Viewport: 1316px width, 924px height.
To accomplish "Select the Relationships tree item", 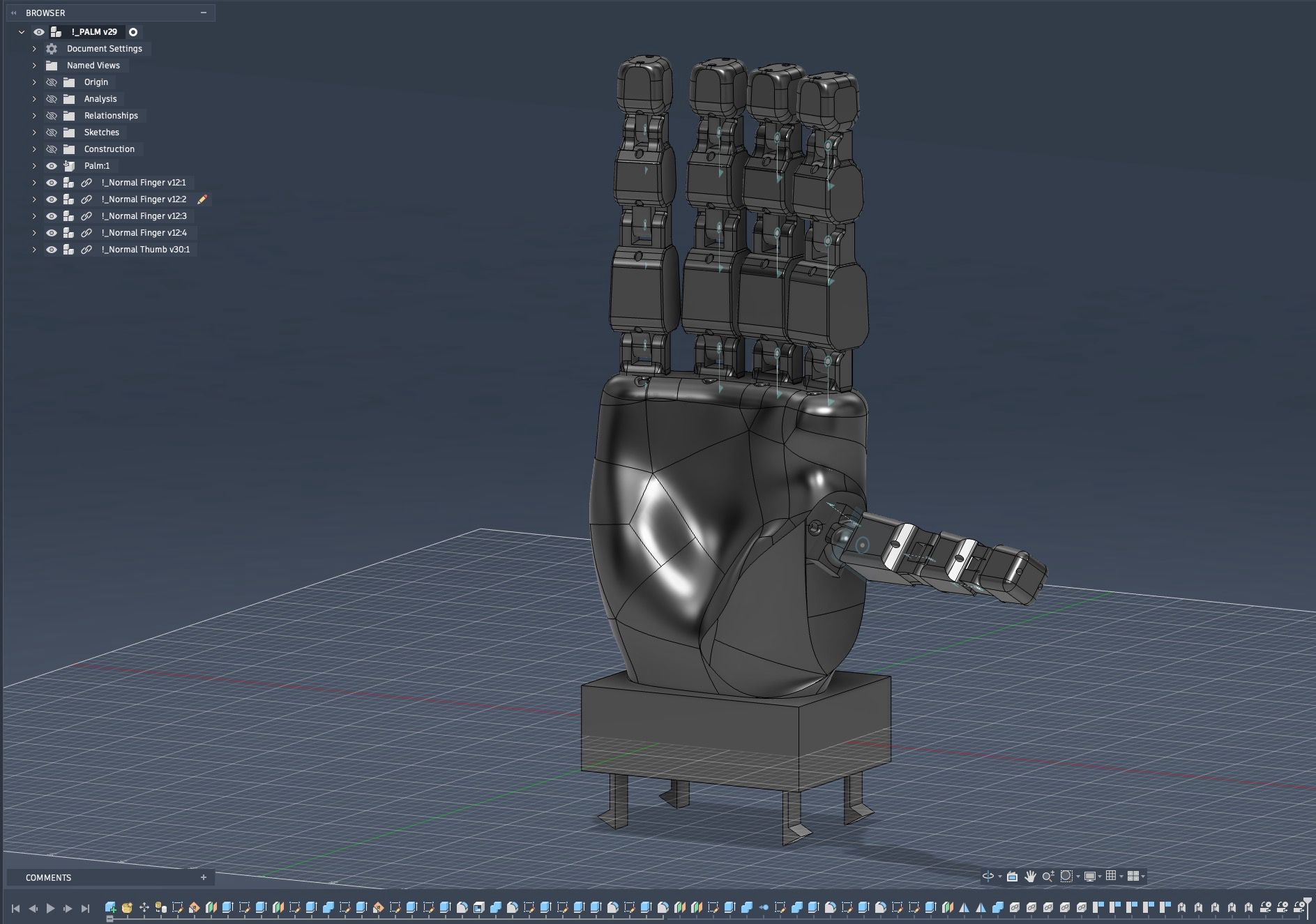I will 111,116.
